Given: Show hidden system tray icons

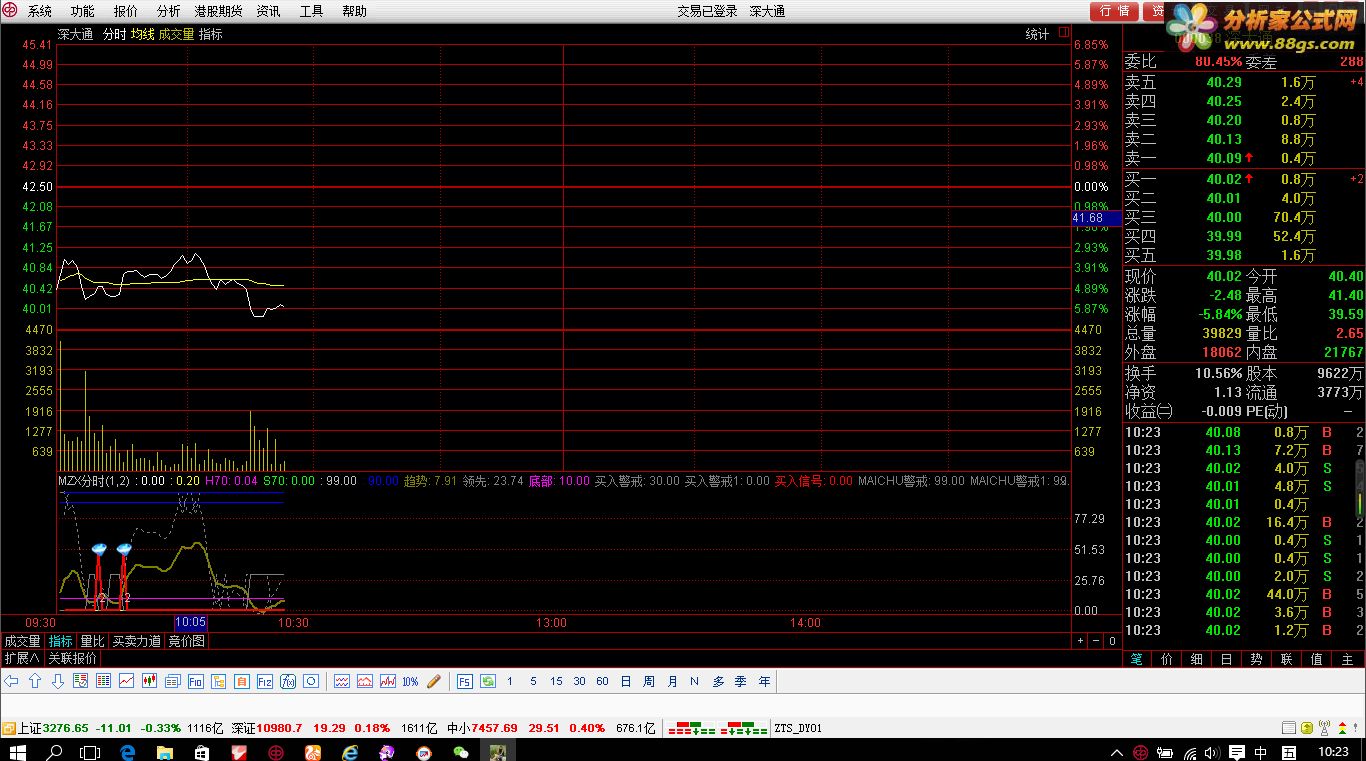Looking at the screenshot, I should click(x=1117, y=753).
